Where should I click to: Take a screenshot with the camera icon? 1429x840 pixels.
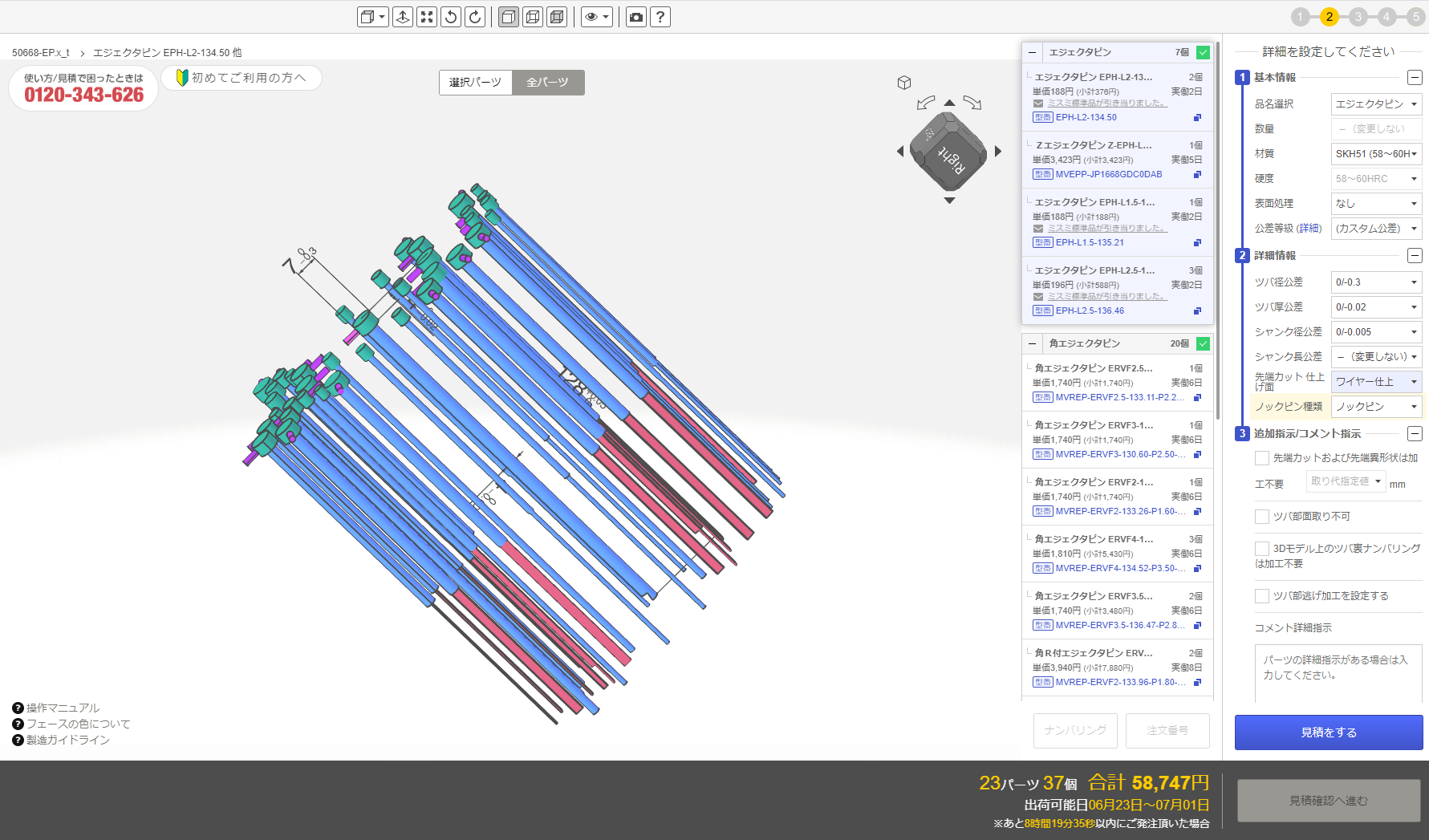coord(636,17)
